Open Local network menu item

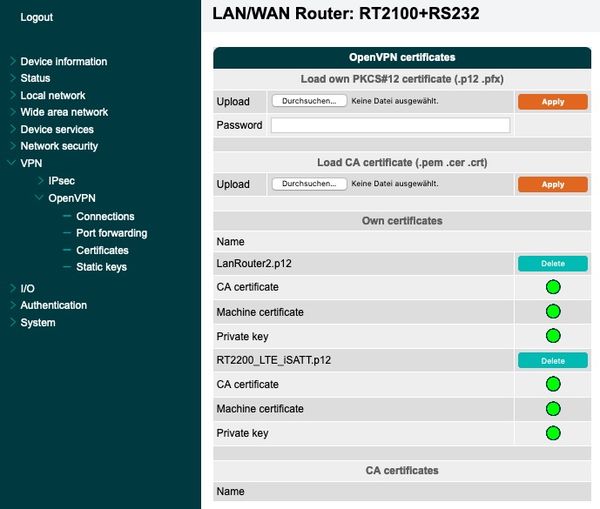[53, 95]
